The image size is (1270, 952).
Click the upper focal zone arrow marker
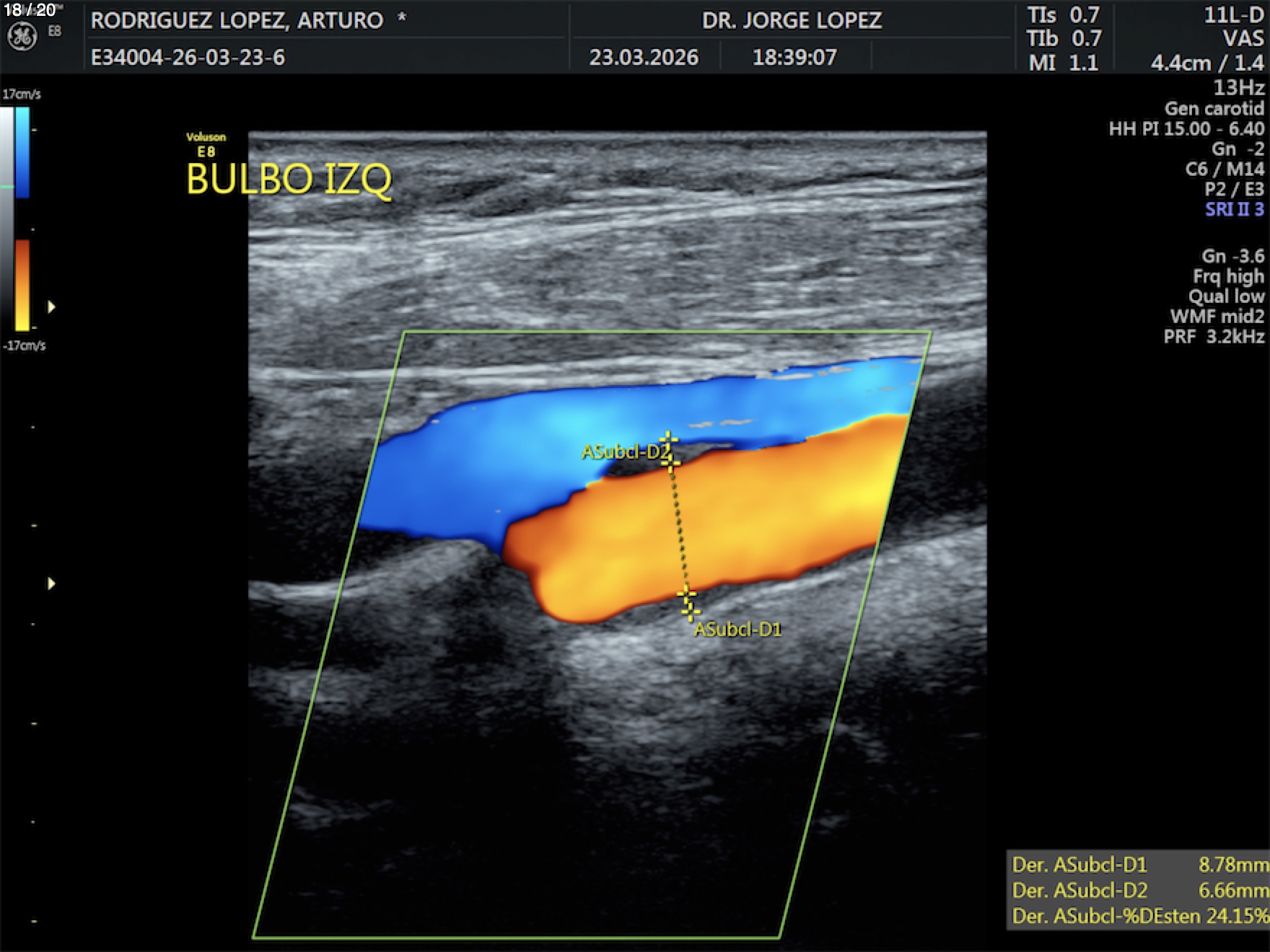point(51,307)
